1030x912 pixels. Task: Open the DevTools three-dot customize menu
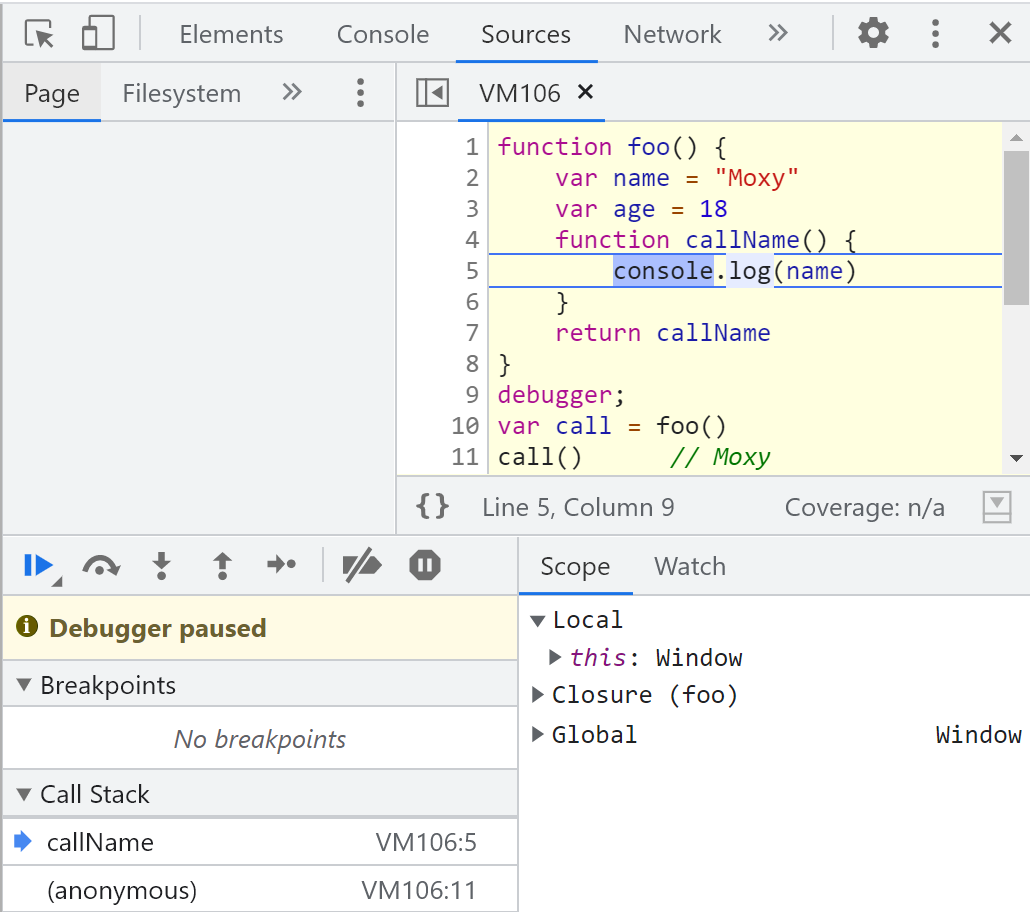pos(935,34)
